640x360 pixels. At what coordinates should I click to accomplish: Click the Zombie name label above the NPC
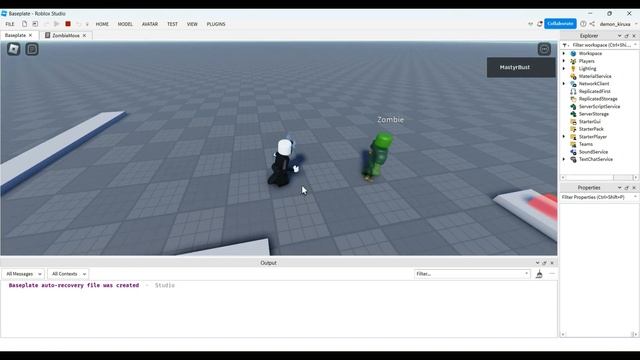[390, 120]
